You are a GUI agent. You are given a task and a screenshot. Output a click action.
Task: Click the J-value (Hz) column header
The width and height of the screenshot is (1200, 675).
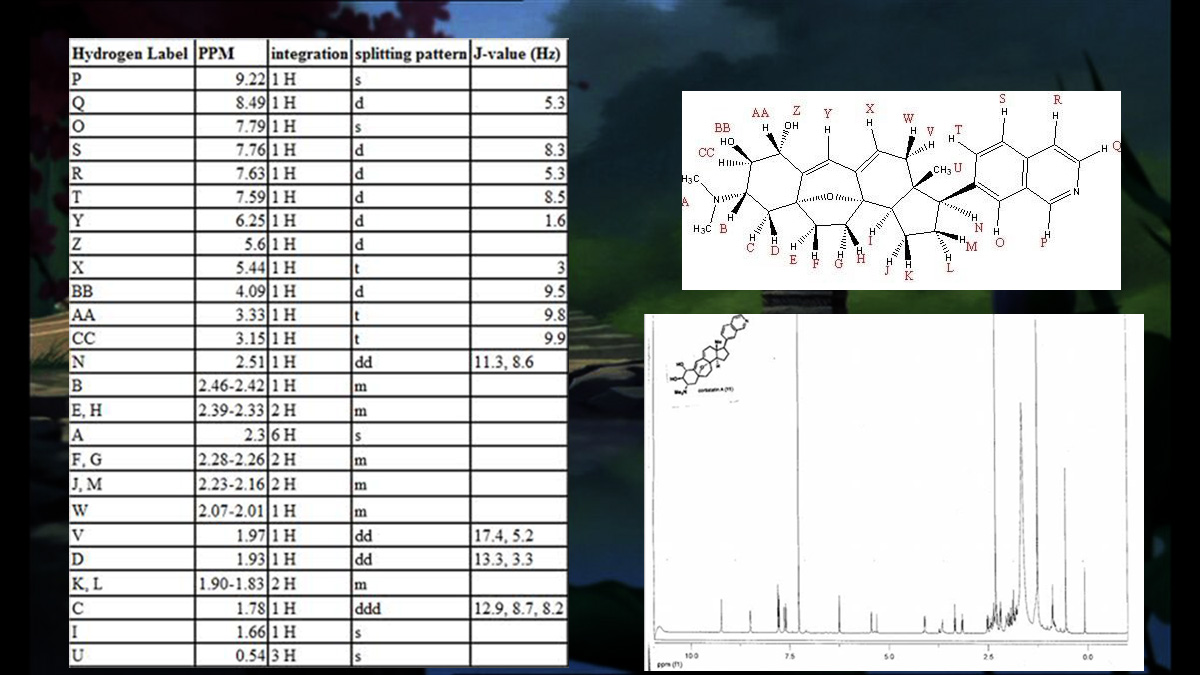[518, 53]
